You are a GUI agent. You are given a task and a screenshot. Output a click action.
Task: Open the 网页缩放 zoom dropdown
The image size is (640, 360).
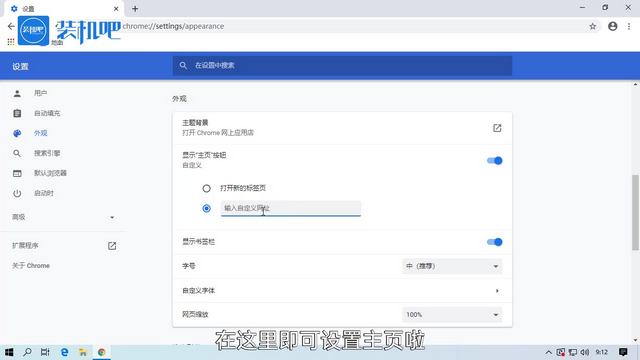pos(452,315)
